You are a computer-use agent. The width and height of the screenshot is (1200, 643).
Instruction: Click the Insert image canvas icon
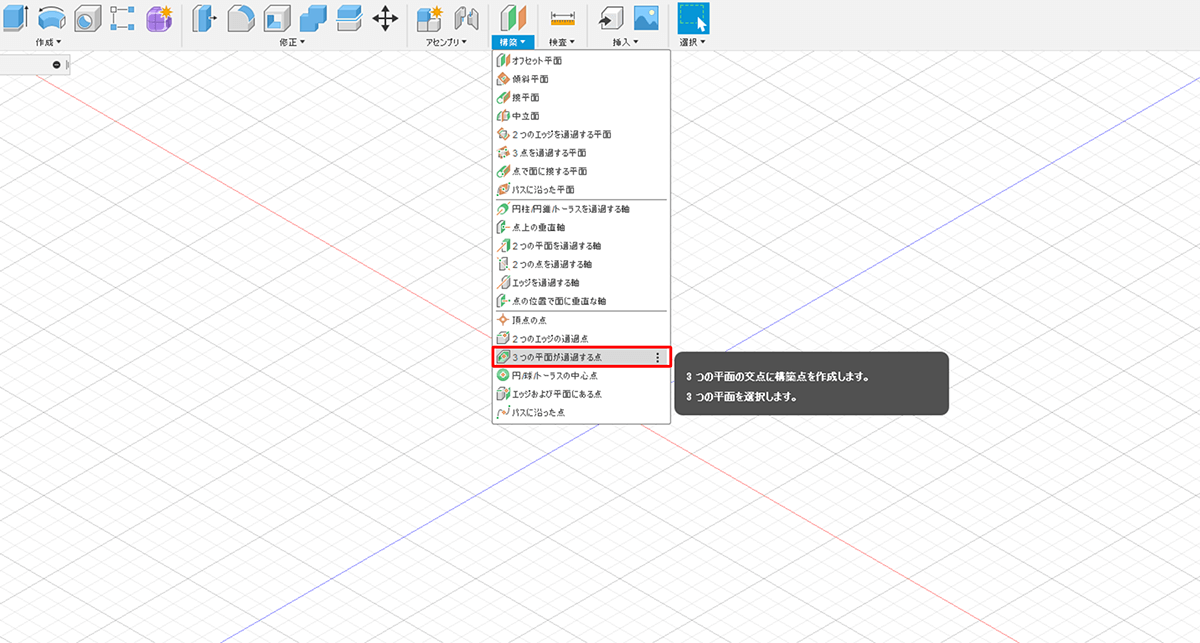(646, 18)
